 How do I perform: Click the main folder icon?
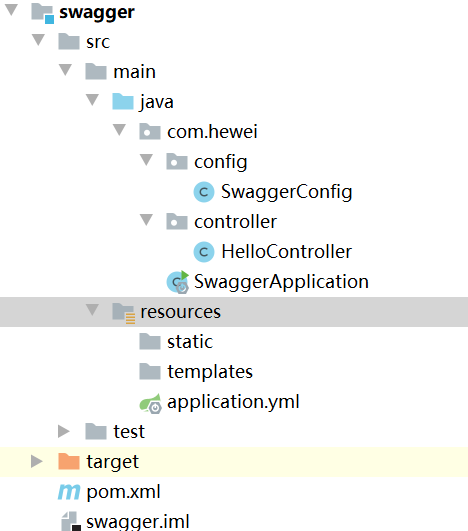point(96,71)
